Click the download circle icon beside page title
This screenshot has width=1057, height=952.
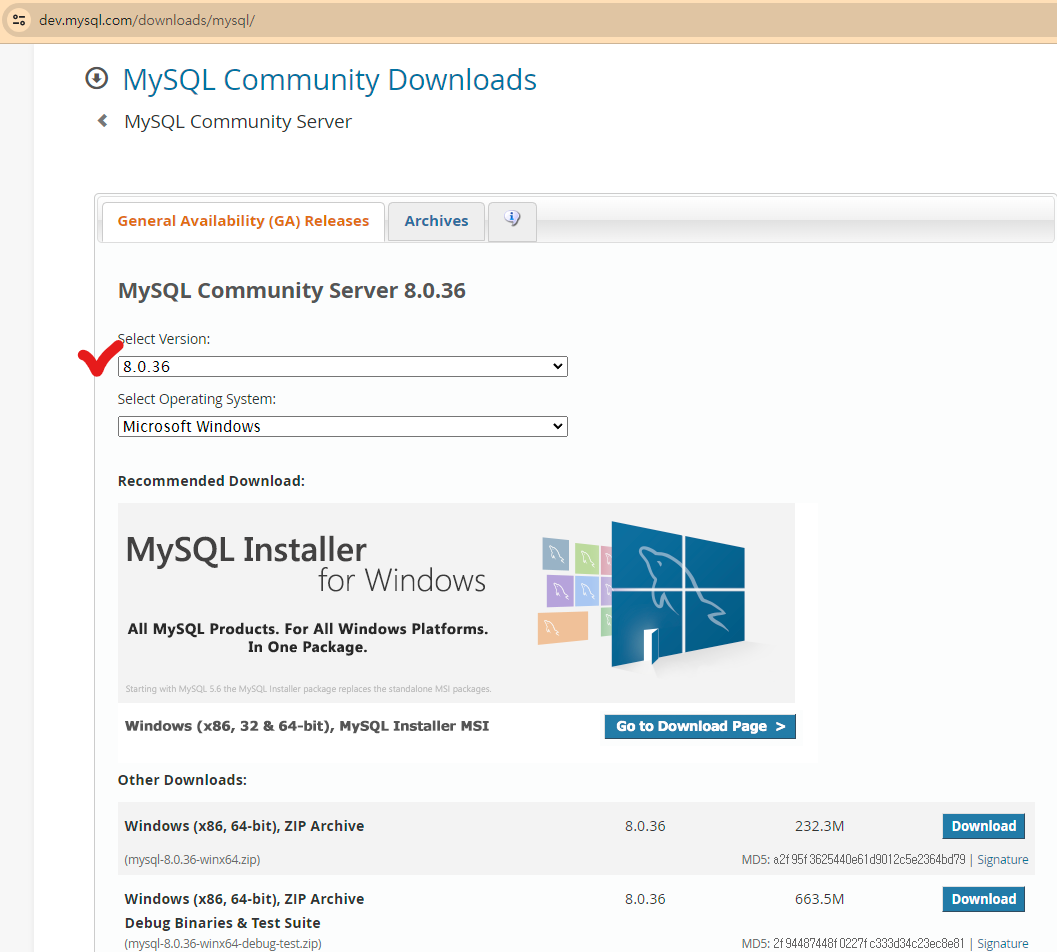click(96, 78)
